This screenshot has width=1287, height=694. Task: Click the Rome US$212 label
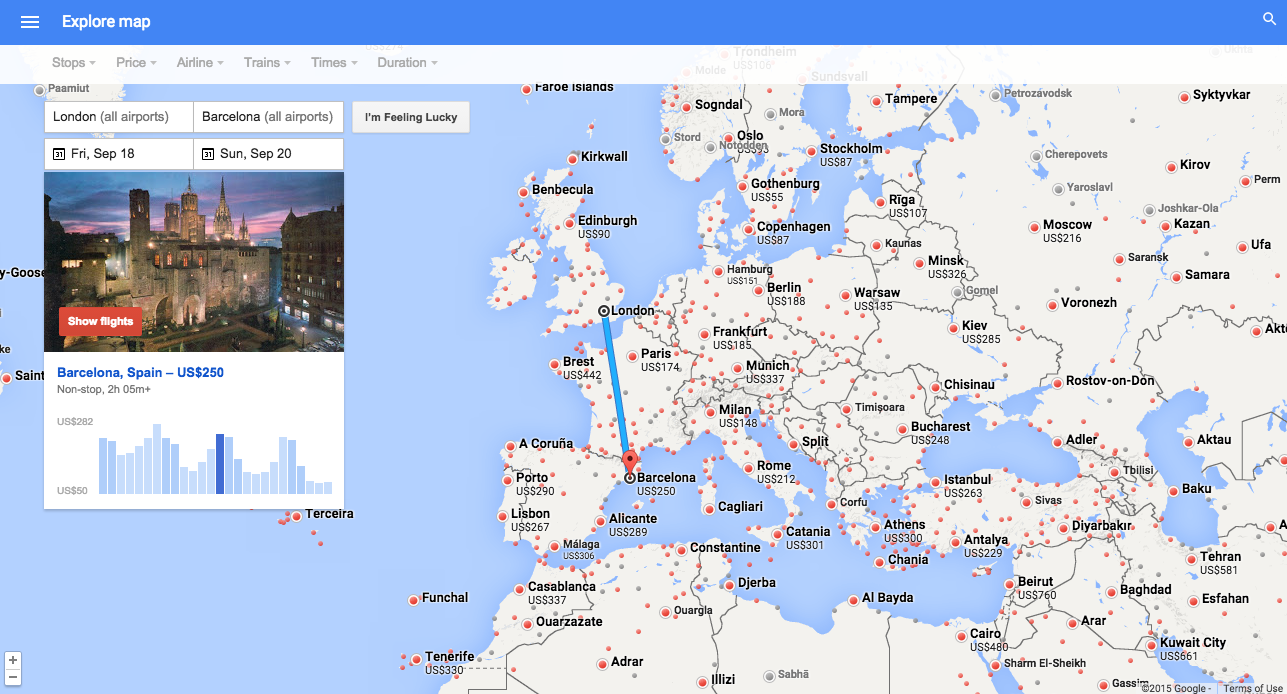(774, 472)
